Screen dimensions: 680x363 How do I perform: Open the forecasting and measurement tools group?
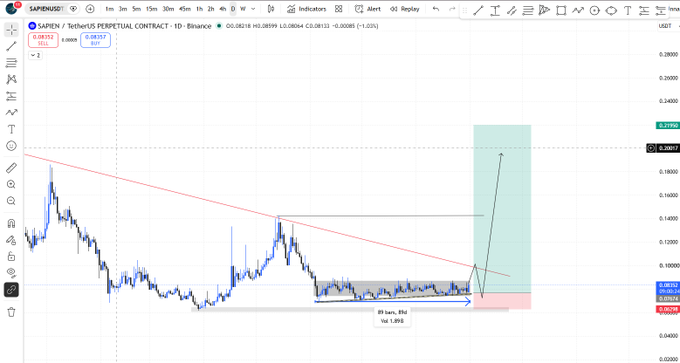[x=11, y=96]
